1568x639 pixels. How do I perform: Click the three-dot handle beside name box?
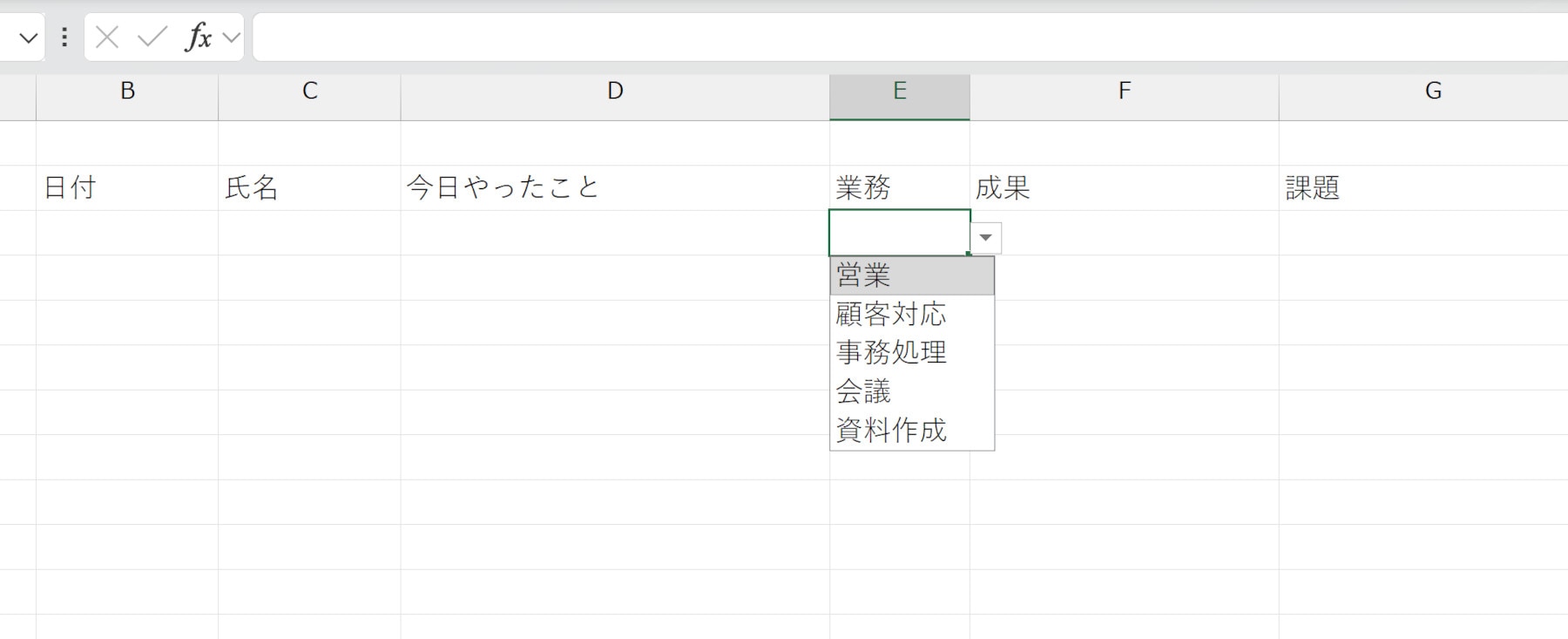(x=64, y=37)
